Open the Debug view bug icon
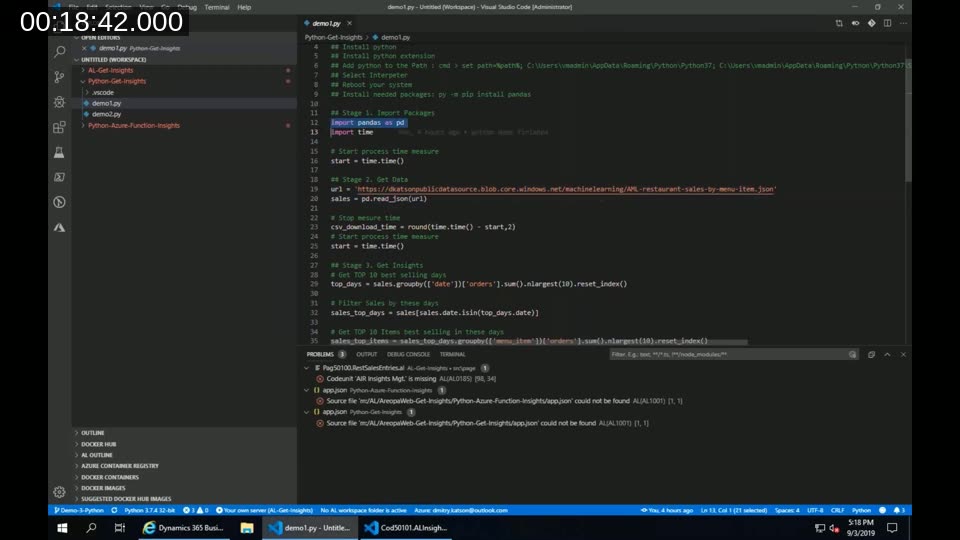Screen dimensions: 960x540 coord(59,102)
